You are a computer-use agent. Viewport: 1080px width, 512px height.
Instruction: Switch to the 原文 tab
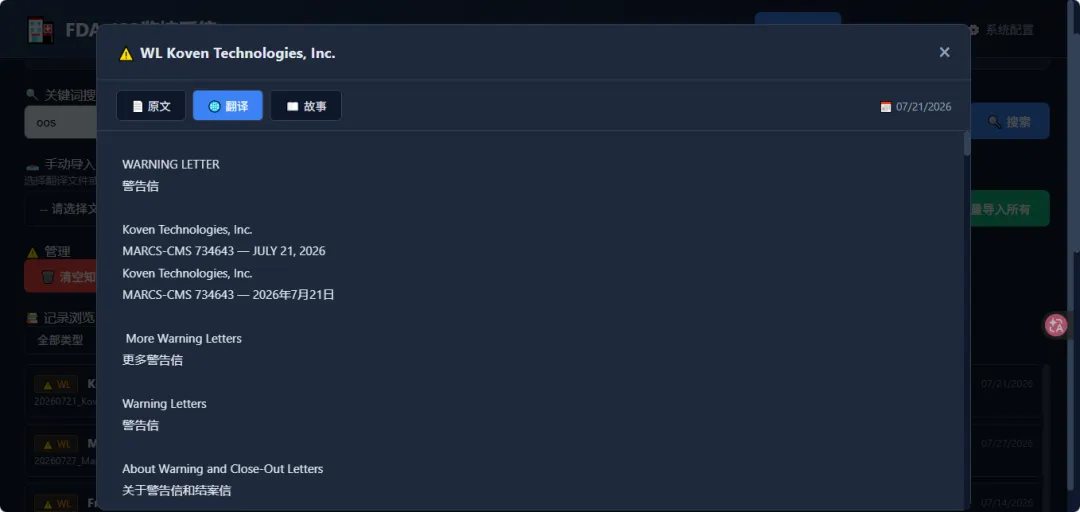pos(151,106)
